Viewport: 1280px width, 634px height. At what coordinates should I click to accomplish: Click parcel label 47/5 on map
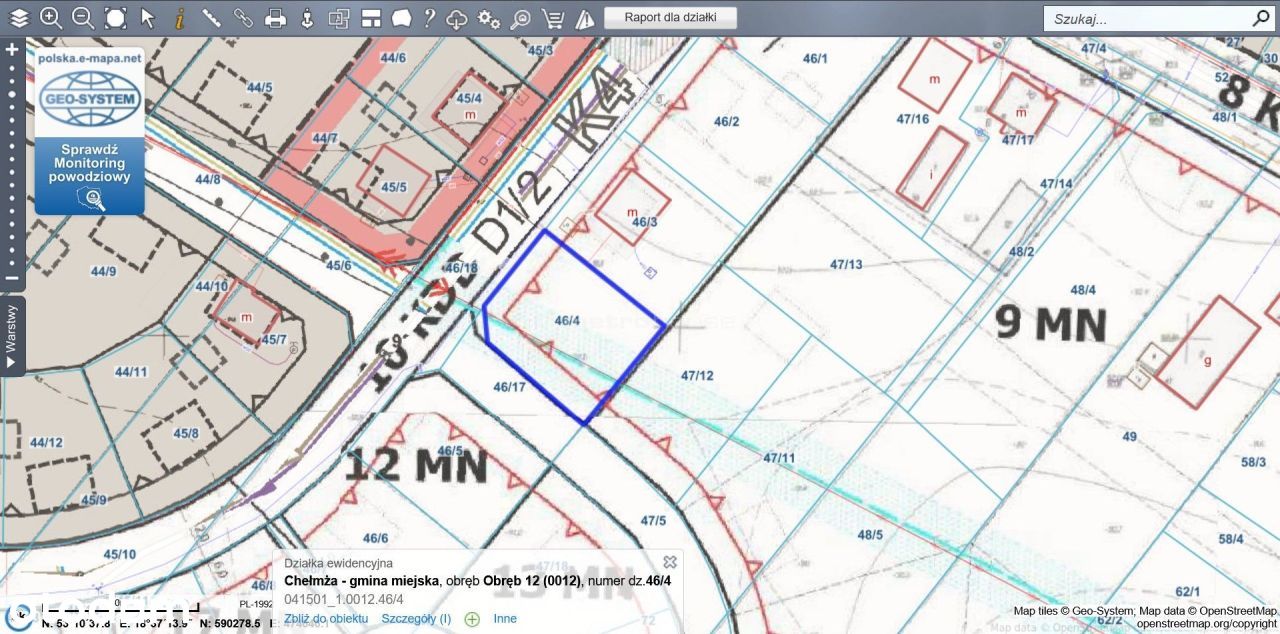point(653,520)
